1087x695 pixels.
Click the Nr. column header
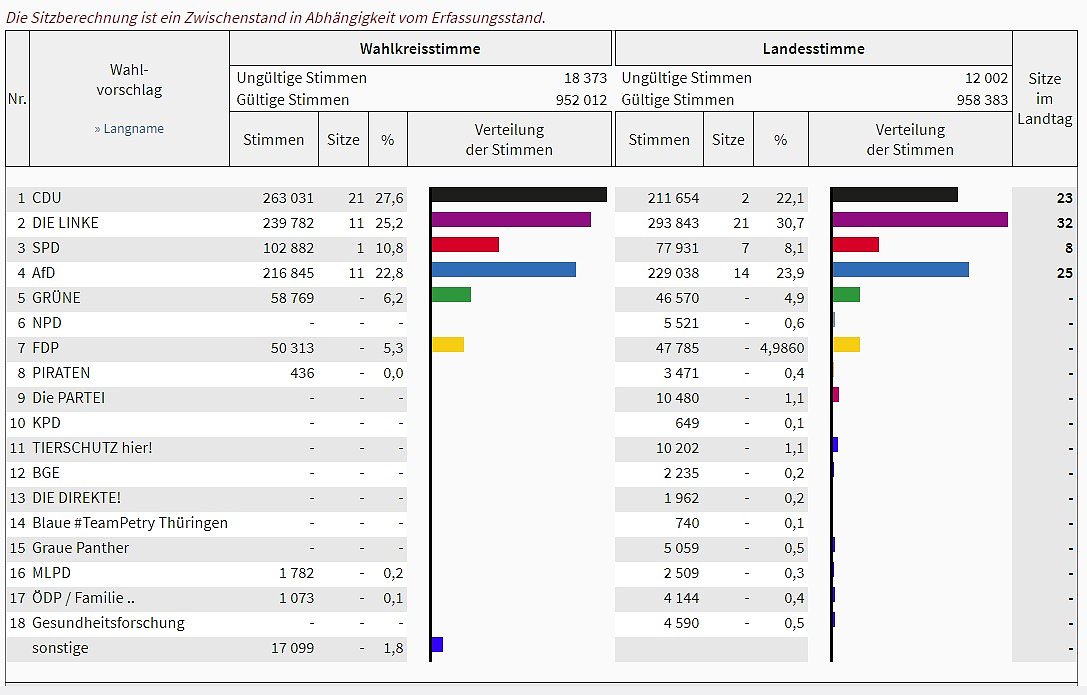coord(17,98)
